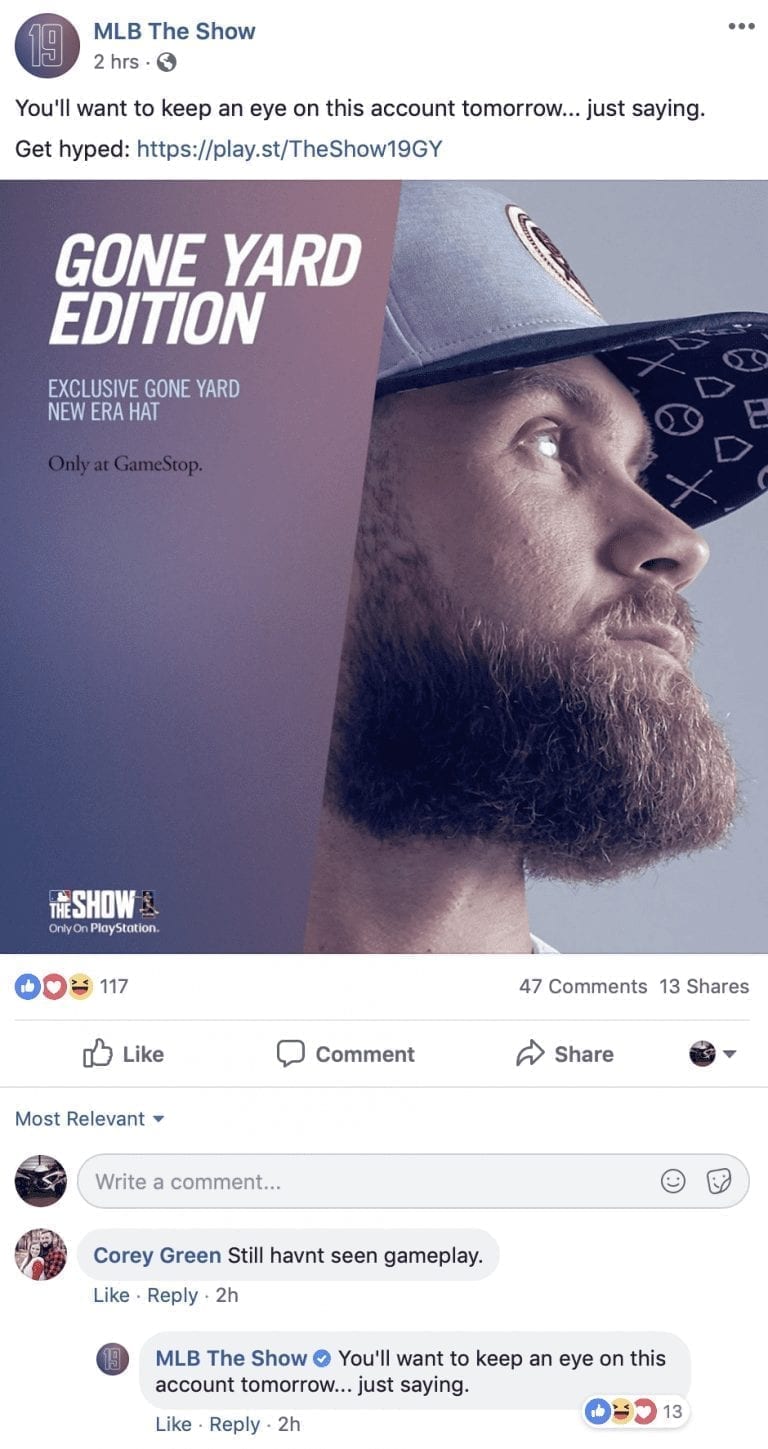Like Corey Green's comment

pyautogui.click(x=111, y=1295)
